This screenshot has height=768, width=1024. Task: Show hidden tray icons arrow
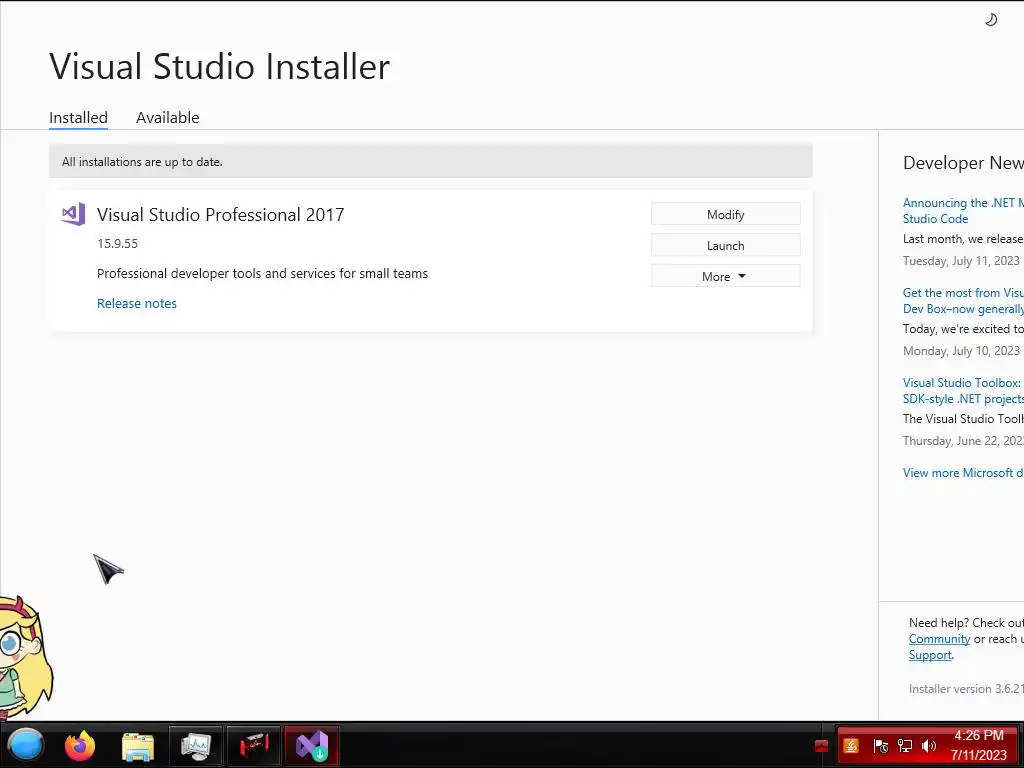(822, 746)
